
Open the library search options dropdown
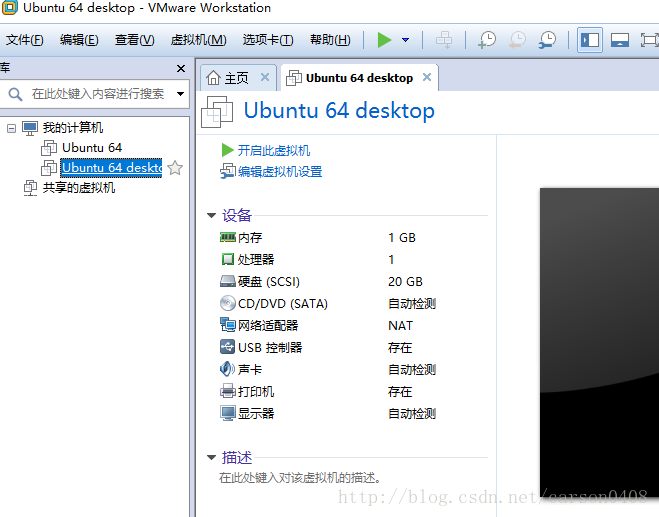pyautogui.click(x=180, y=94)
